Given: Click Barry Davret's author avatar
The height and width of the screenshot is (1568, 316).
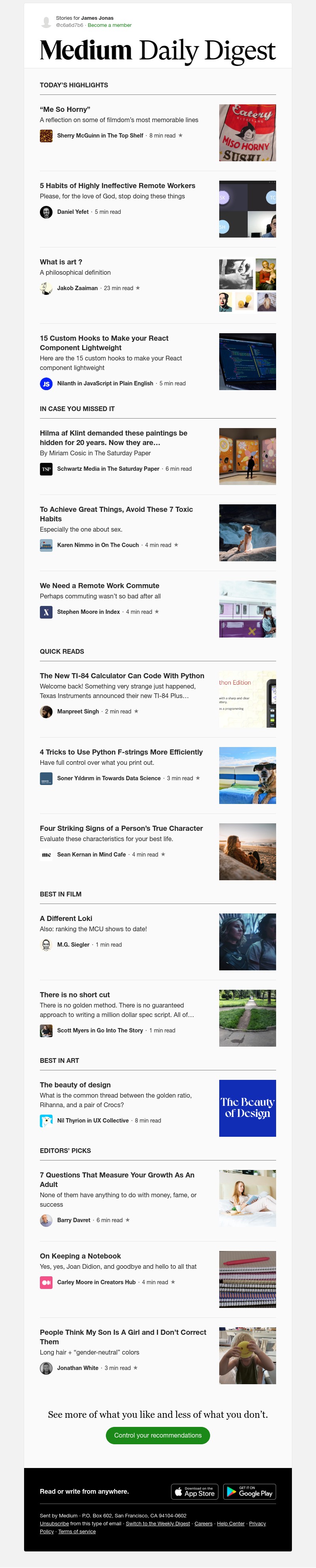Looking at the screenshot, I should (x=46, y=1221).
